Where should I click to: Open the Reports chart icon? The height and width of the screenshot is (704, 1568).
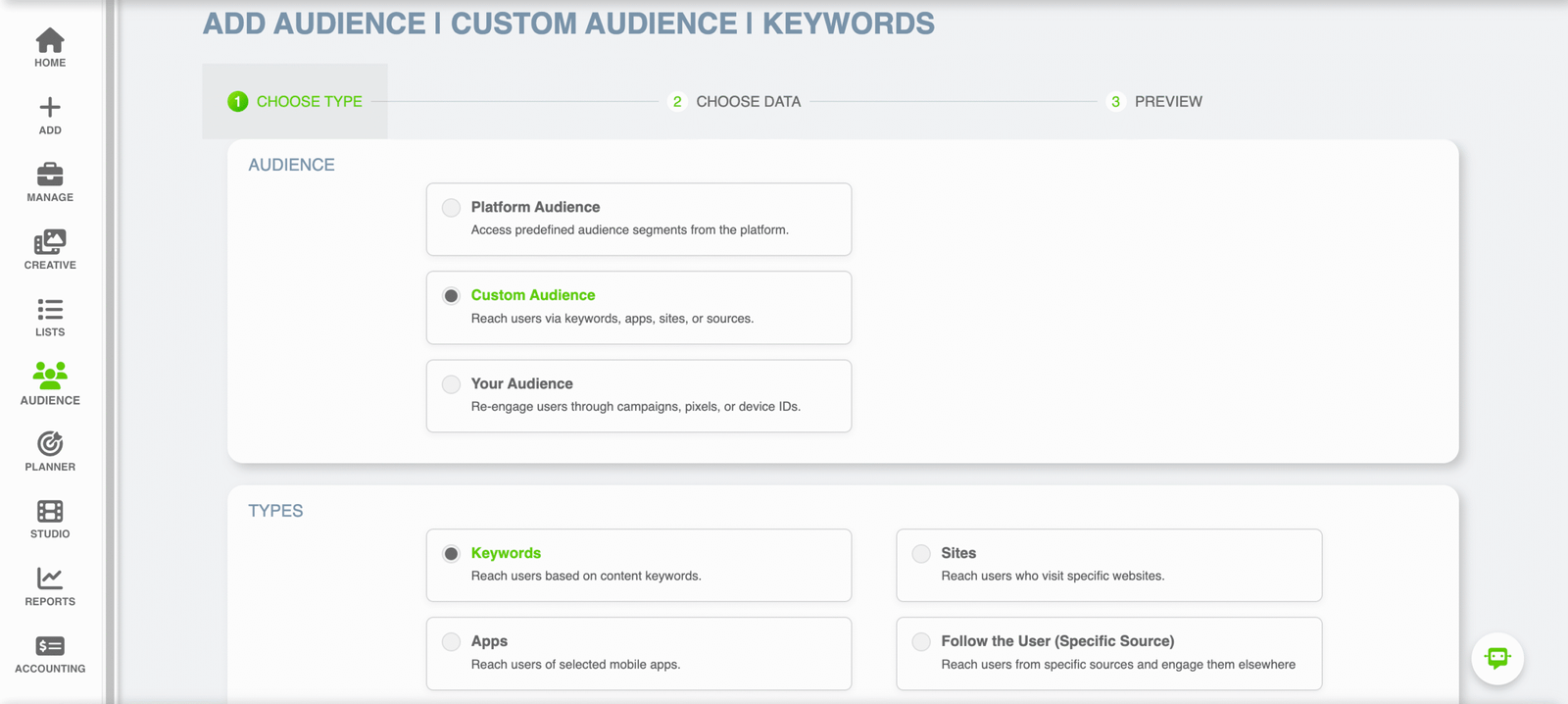(x=50, y=586)
